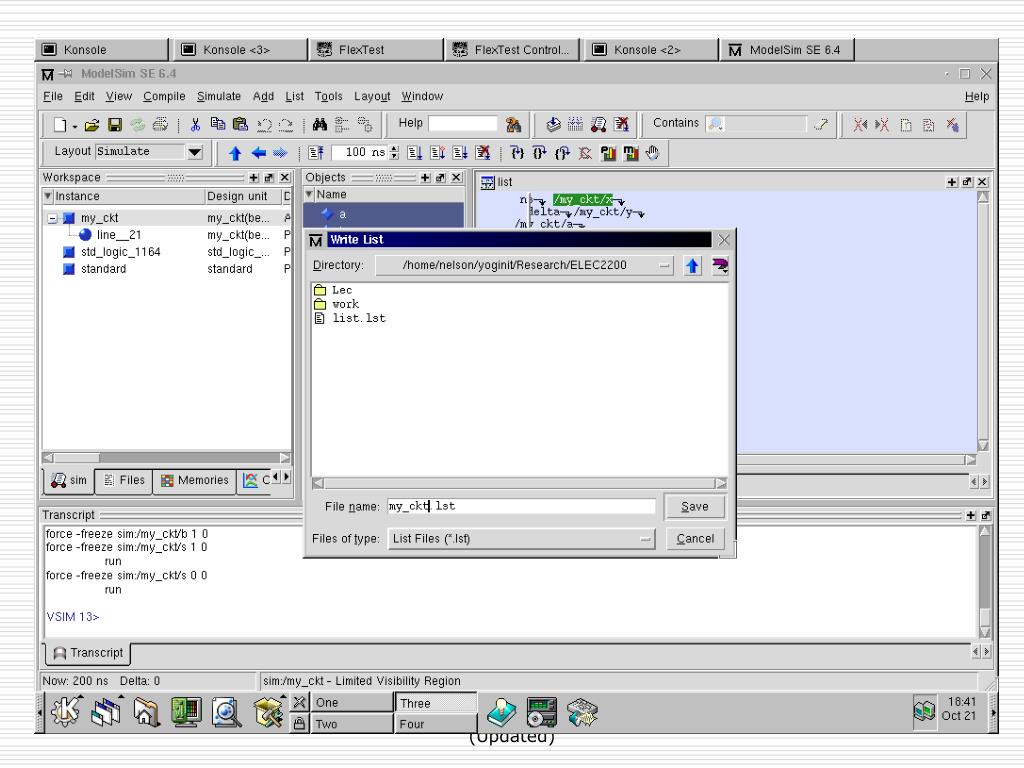The height and width of the screenshot is (768, 1024).
Task: Open the Layout Simulate dropdown
Action: [x=195, y=152]
